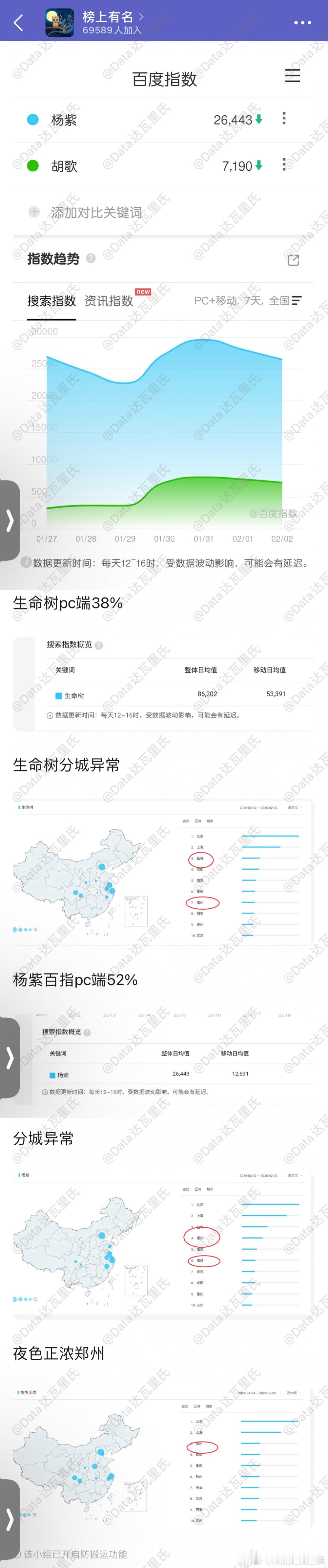Image resolution: width=328 pixels, height=1568 pixels.
Task: Click the blue dot beside 杨紫
Action: click(33, 119)
